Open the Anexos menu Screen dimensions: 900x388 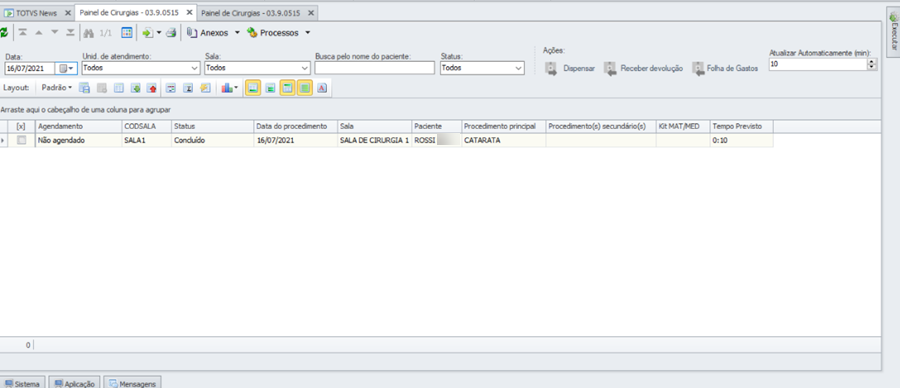click(213, 33)
